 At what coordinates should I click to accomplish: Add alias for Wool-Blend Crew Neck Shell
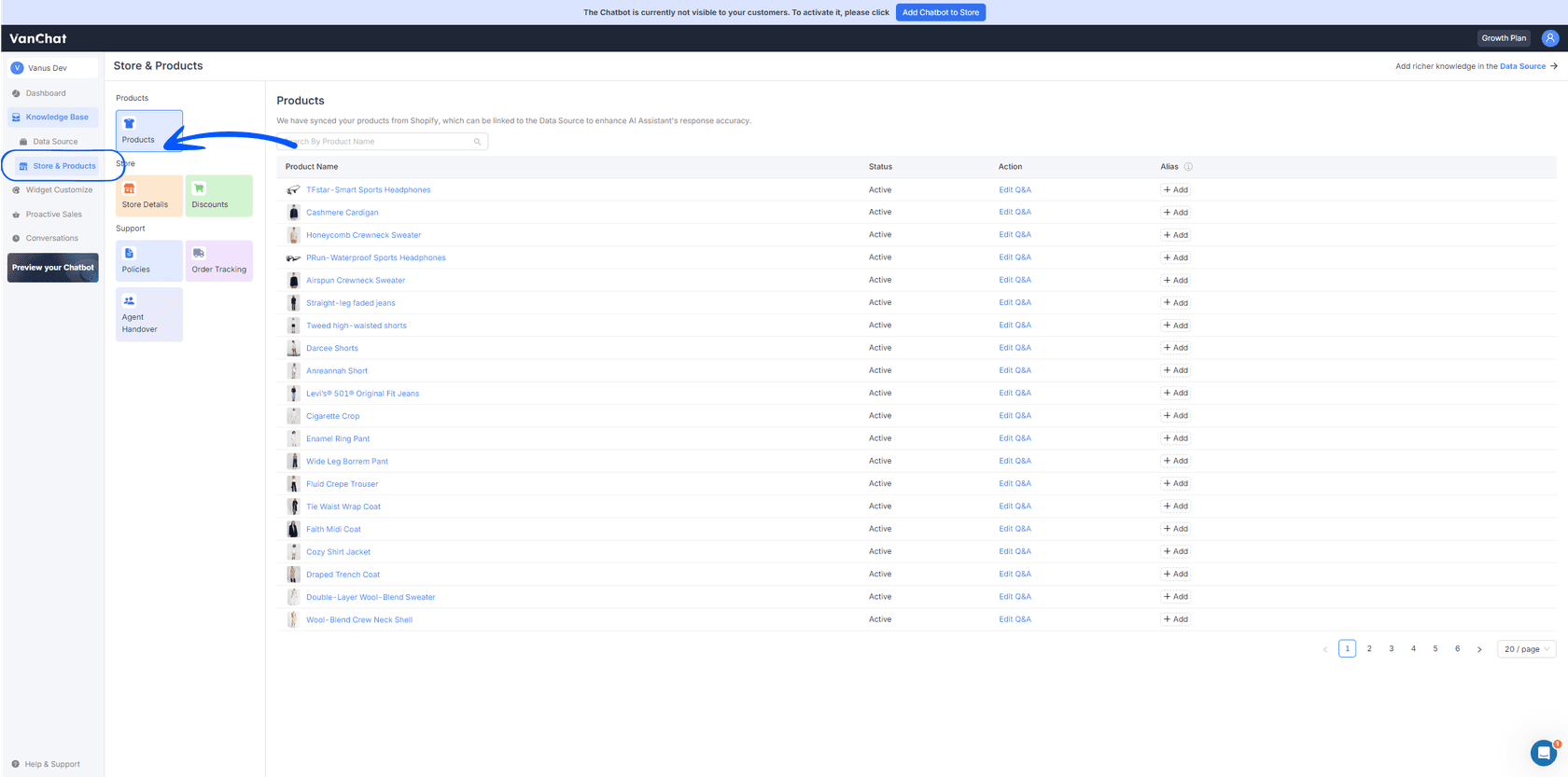[x=1176, y=619]
